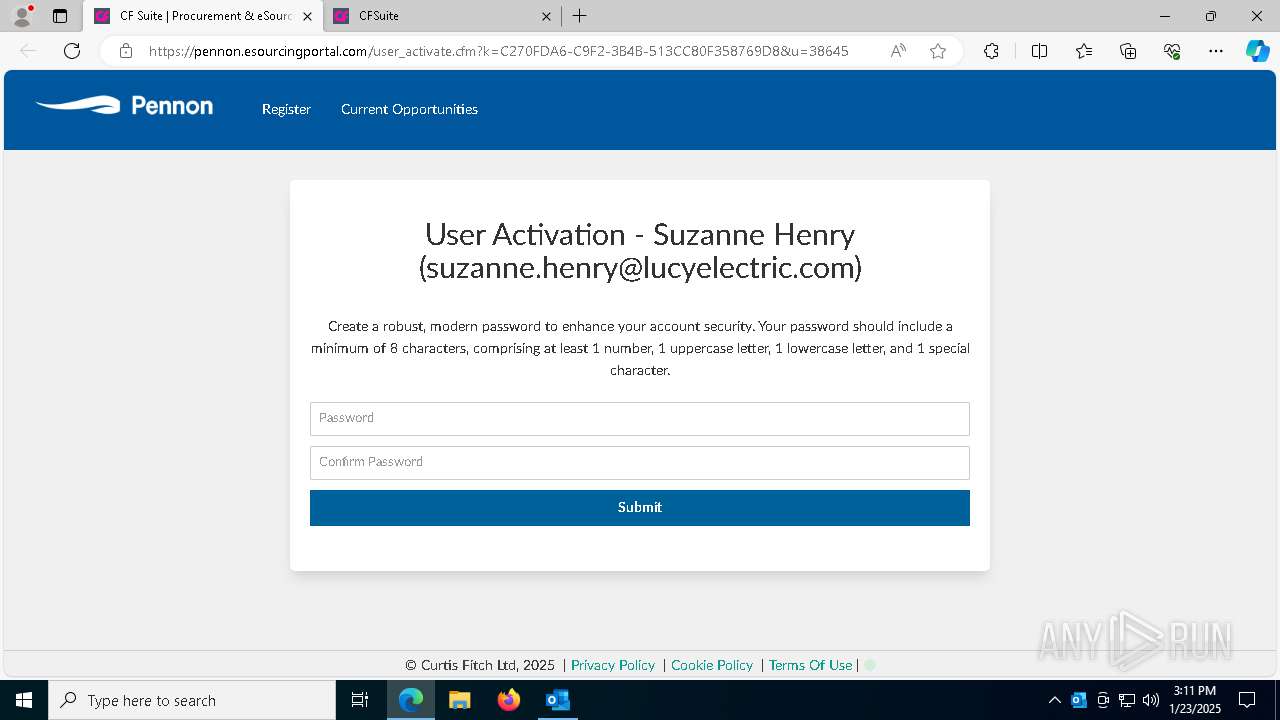Open the tab actions menu icon

pos(60,16)
